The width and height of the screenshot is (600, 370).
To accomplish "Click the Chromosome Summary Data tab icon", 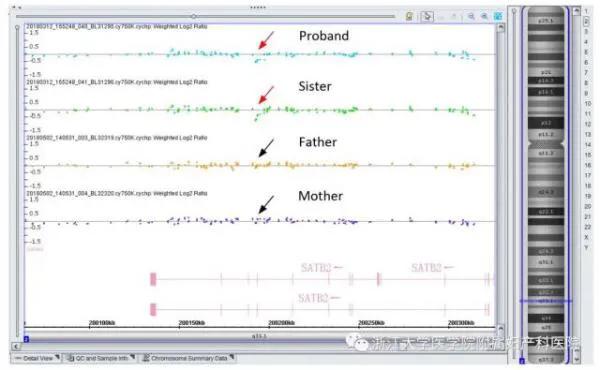I will (146, 358).
